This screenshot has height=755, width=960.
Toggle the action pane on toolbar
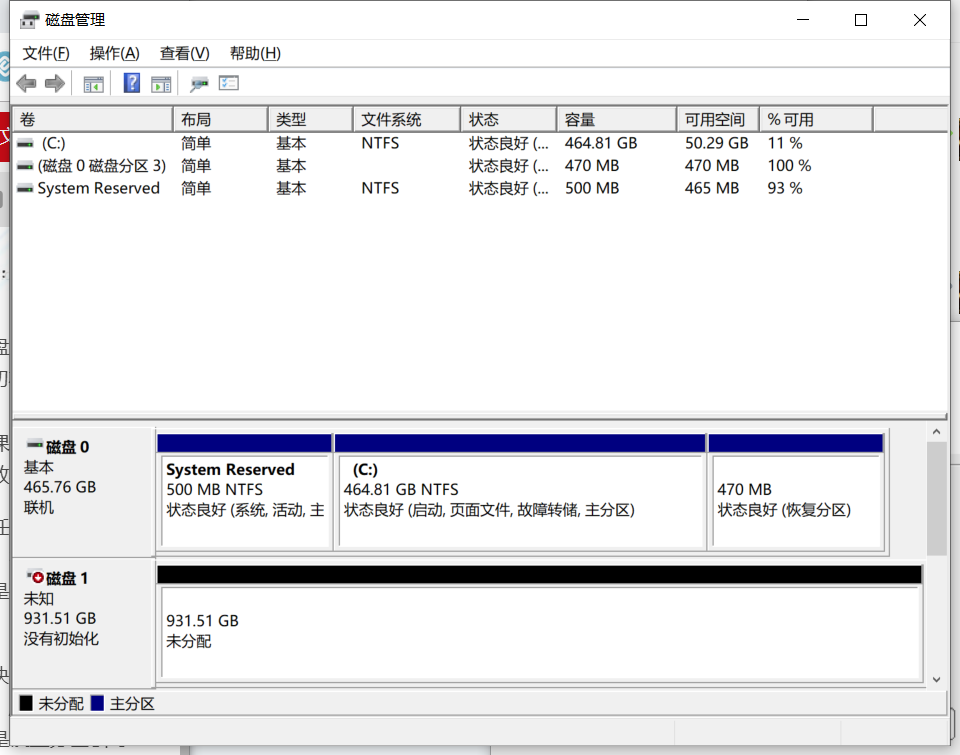coord(159,83)
